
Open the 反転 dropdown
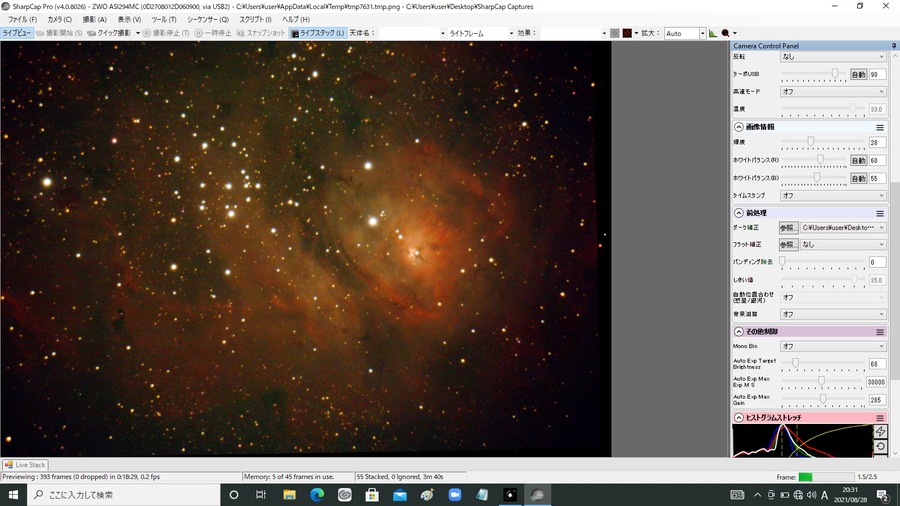pos(833,57)
